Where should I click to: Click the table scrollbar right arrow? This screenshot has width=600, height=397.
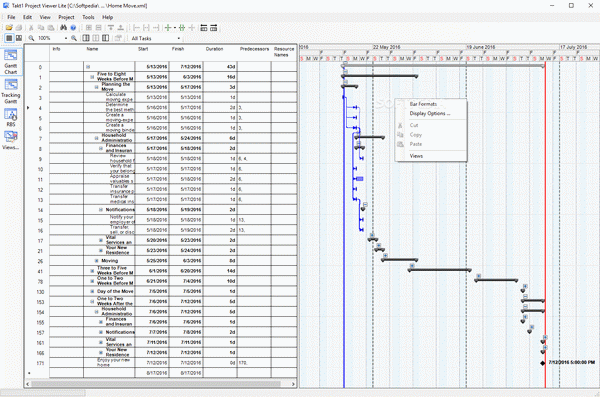coord(293,384)
